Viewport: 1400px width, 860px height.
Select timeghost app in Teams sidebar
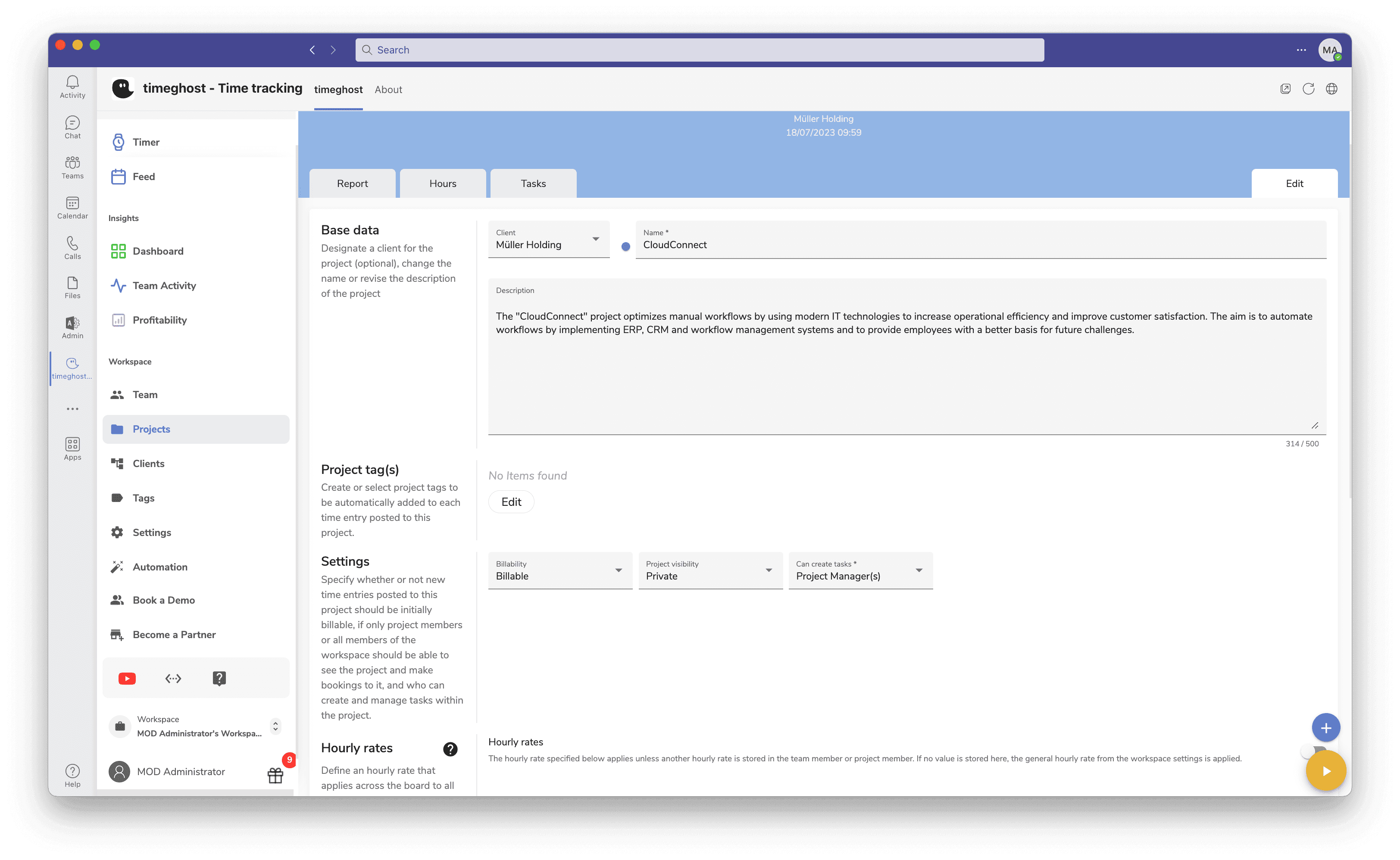coord(72,368)
